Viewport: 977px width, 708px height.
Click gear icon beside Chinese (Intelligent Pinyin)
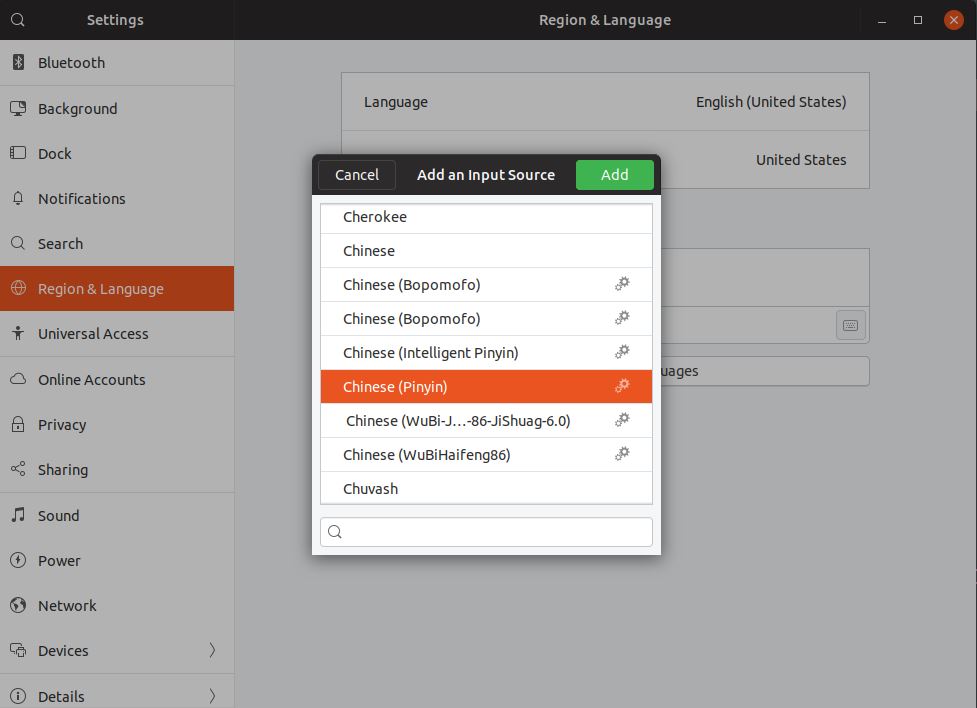[622, 352]
